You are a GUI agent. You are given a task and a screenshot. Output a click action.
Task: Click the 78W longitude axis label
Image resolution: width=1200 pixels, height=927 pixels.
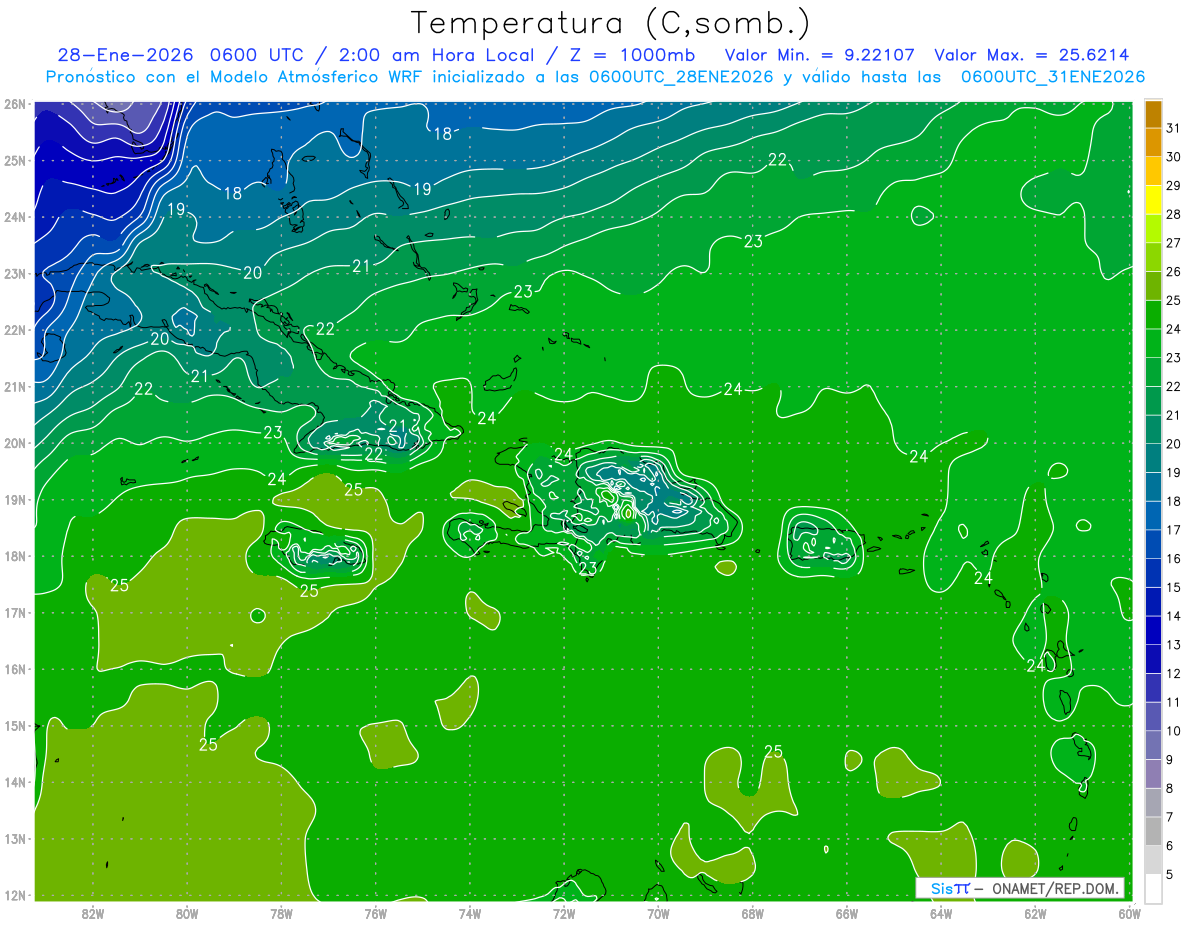tap(281, 913)
